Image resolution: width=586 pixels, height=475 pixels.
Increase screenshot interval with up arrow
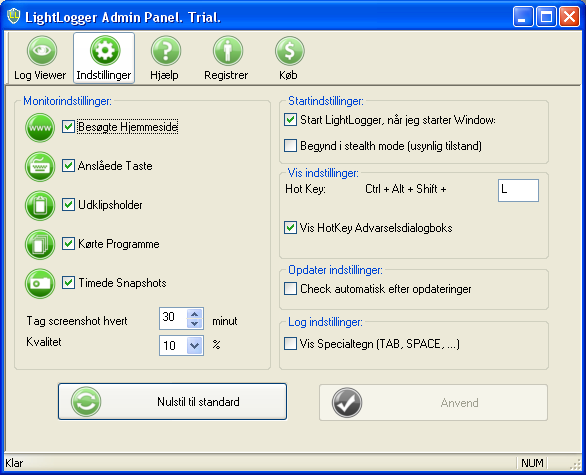(194, 314)
